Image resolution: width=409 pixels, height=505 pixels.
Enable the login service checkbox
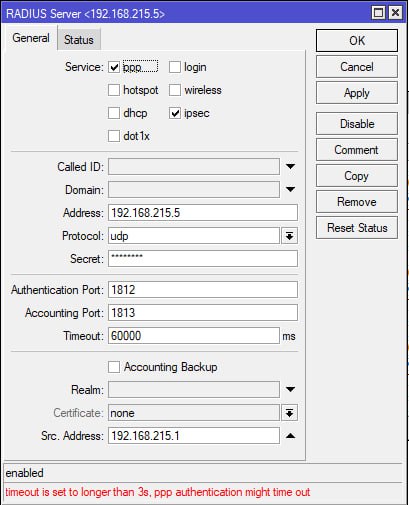pos(175,67)
